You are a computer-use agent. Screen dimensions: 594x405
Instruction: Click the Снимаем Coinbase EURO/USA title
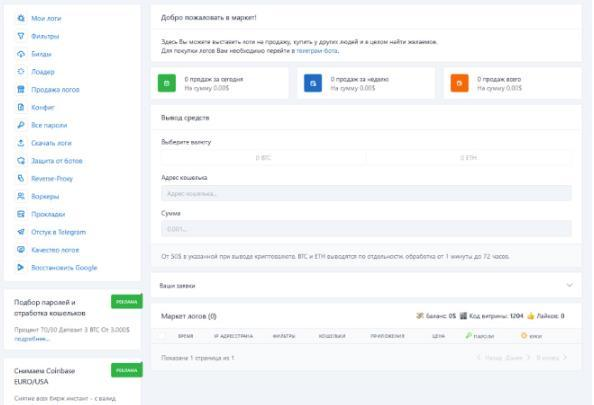pos(44,376)
